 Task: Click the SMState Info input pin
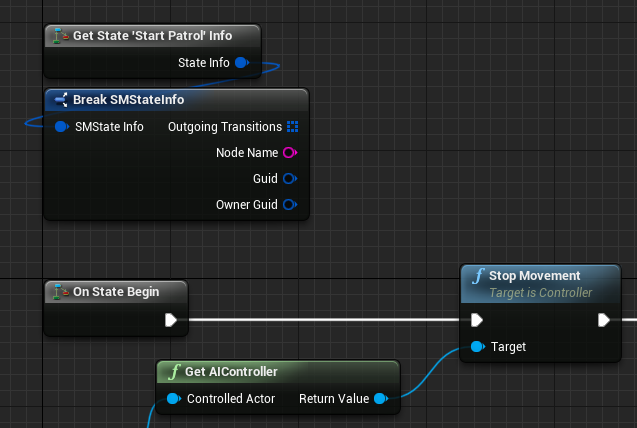(x=61, y=127)
